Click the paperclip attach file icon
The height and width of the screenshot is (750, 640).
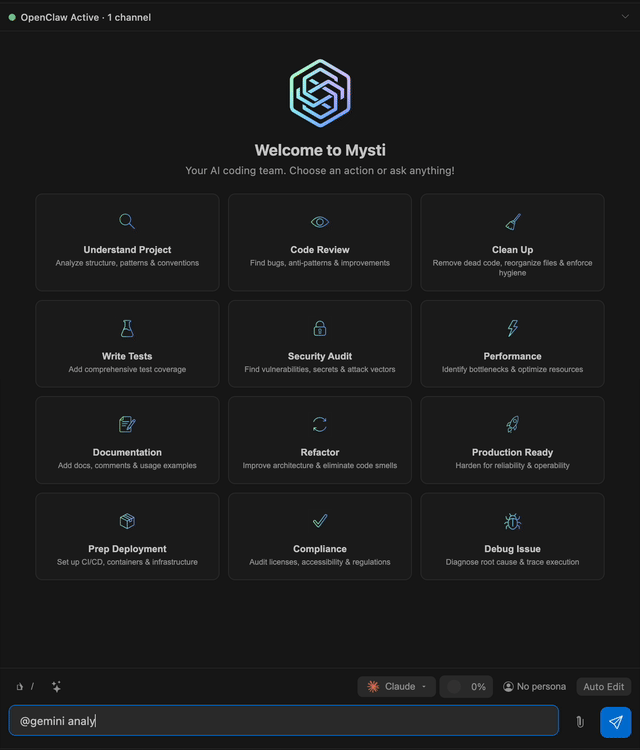click(x=580, y=722)
